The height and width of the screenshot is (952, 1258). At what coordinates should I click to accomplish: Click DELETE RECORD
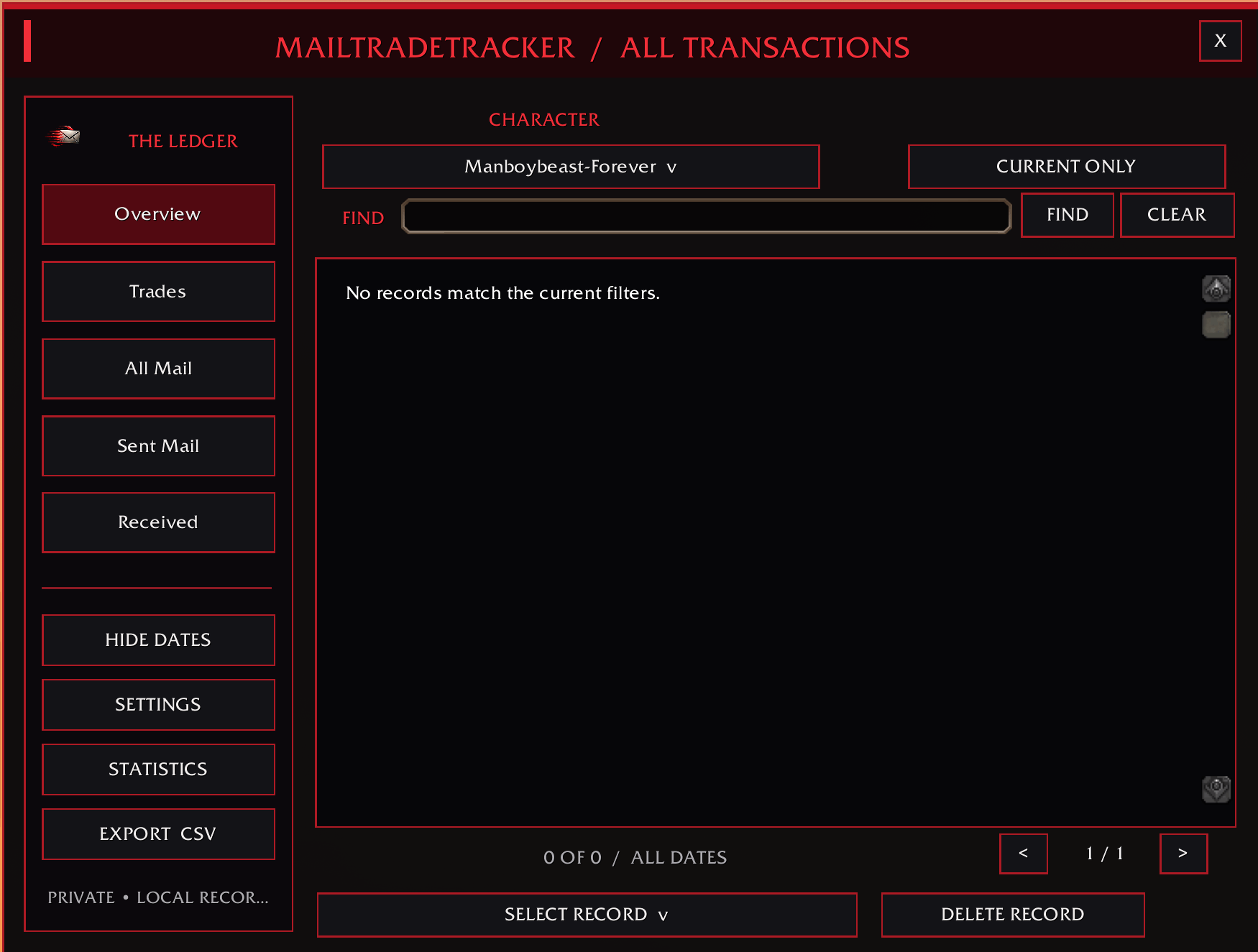(1013, 915)
